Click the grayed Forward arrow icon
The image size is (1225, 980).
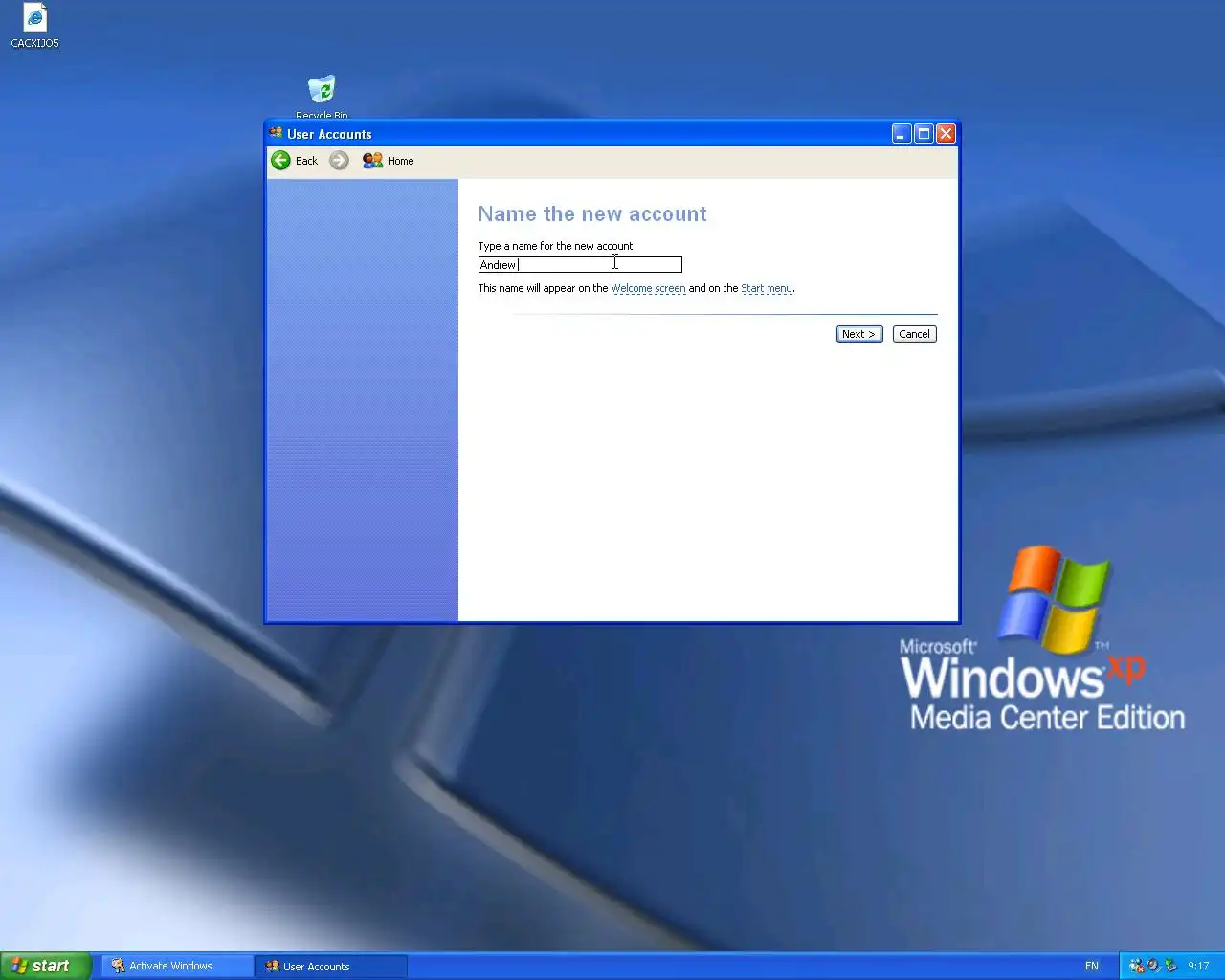pos(339,161)
